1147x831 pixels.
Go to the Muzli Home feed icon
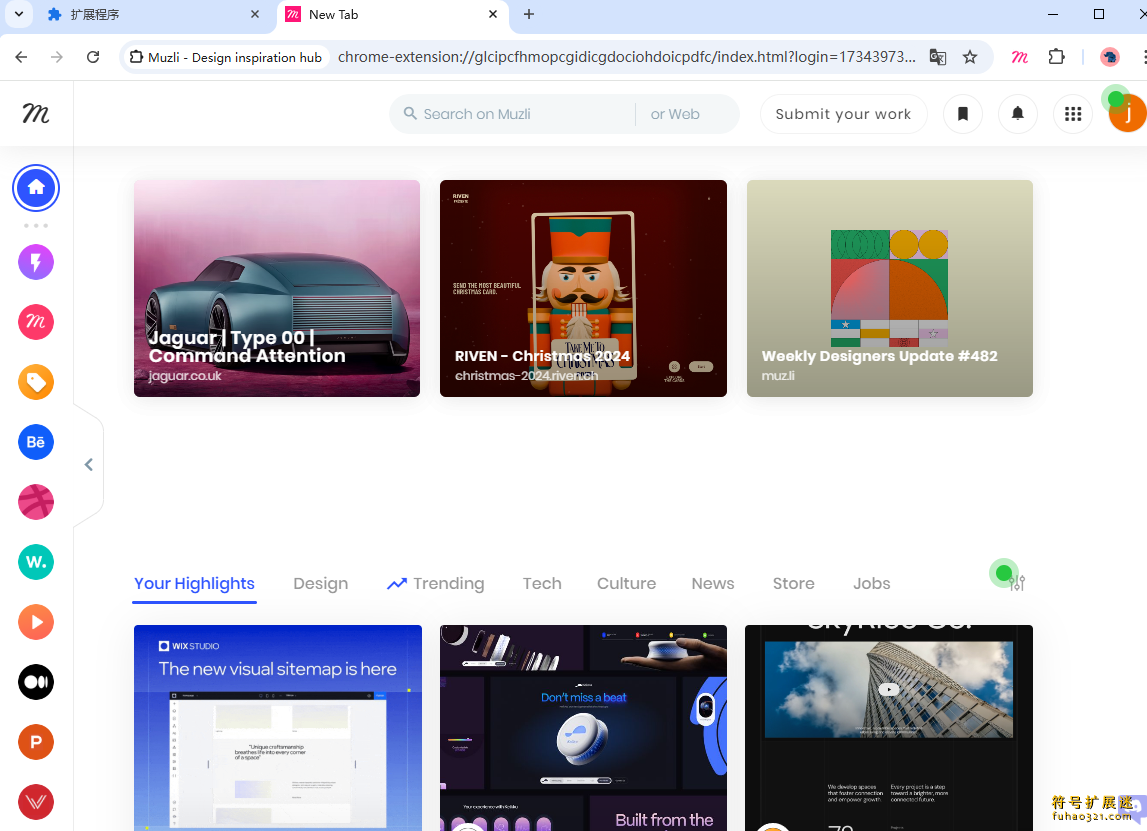click(36, 188)
